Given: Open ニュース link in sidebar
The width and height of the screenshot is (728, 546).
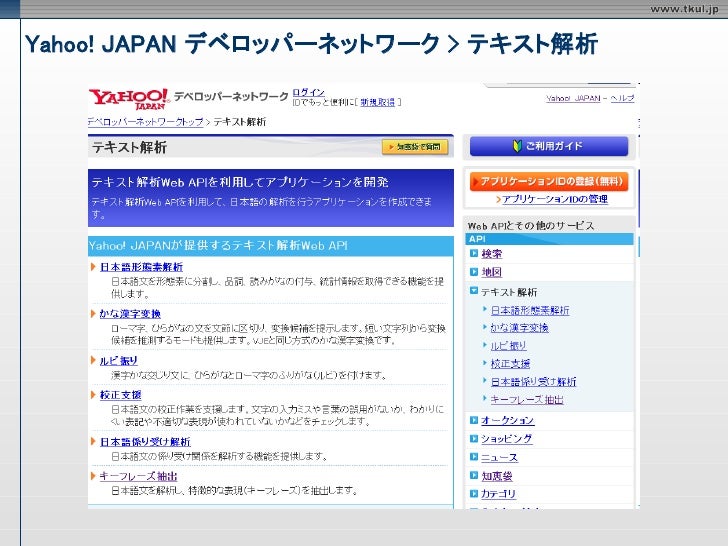Looking at the screenshot, I should [x=499, y=457].
